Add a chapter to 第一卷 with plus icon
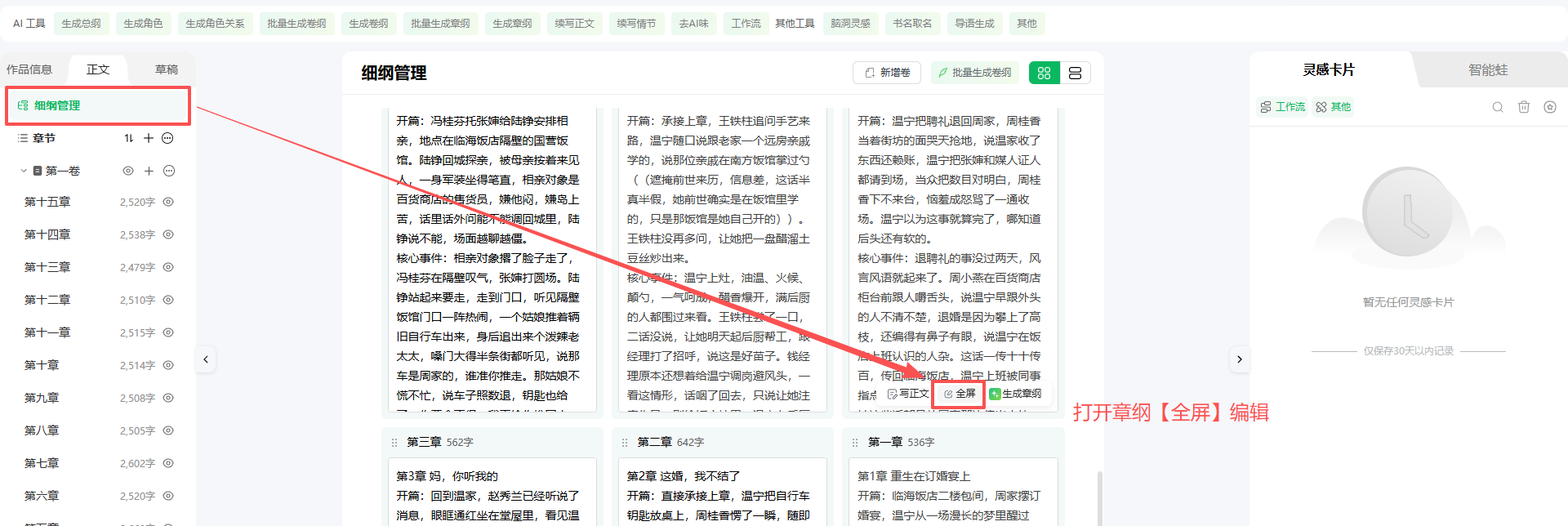This screenshot has width=1568, height=526. [x=149, y=171]
